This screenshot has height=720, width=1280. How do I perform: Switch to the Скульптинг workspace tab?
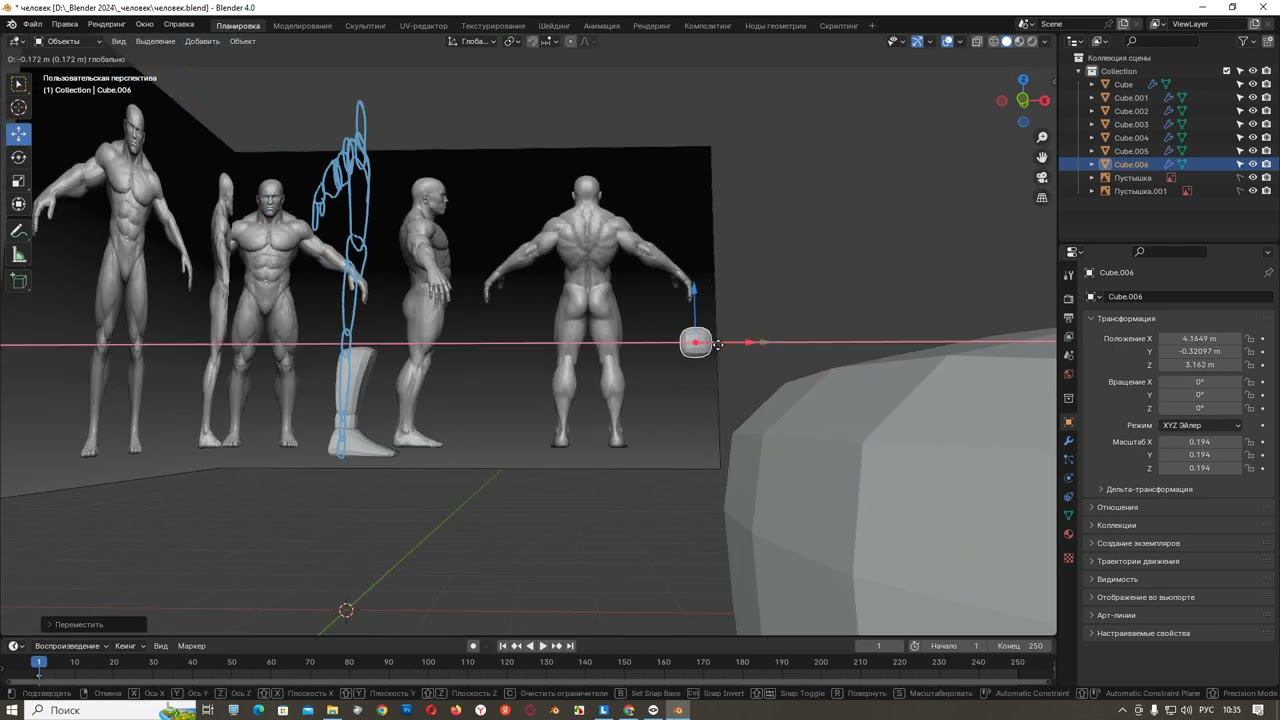tap(366, 25)
